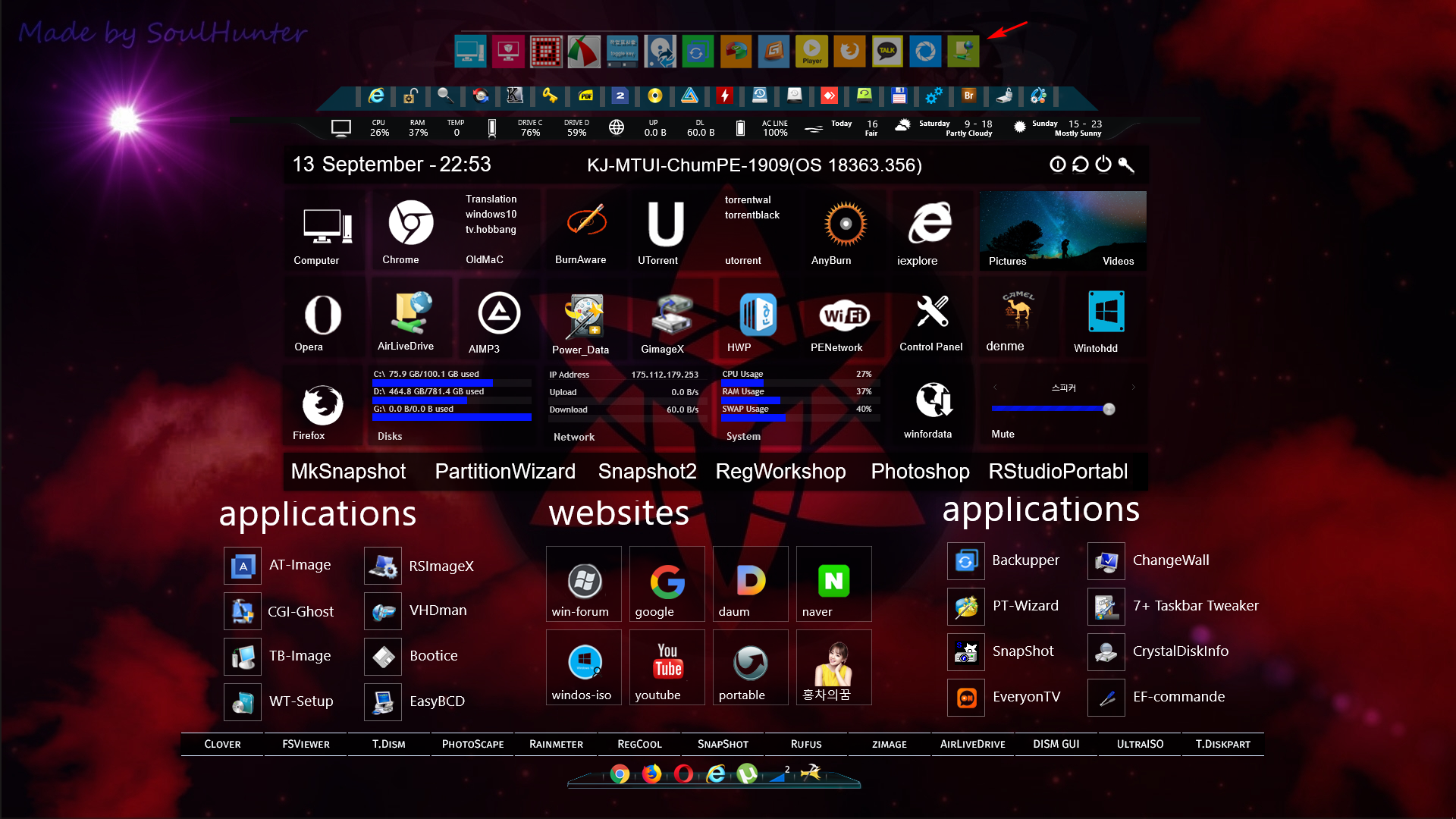Viewport: 1456px width, 819px height.
Task: Click the torrentwal link
Action: (748, 199)
